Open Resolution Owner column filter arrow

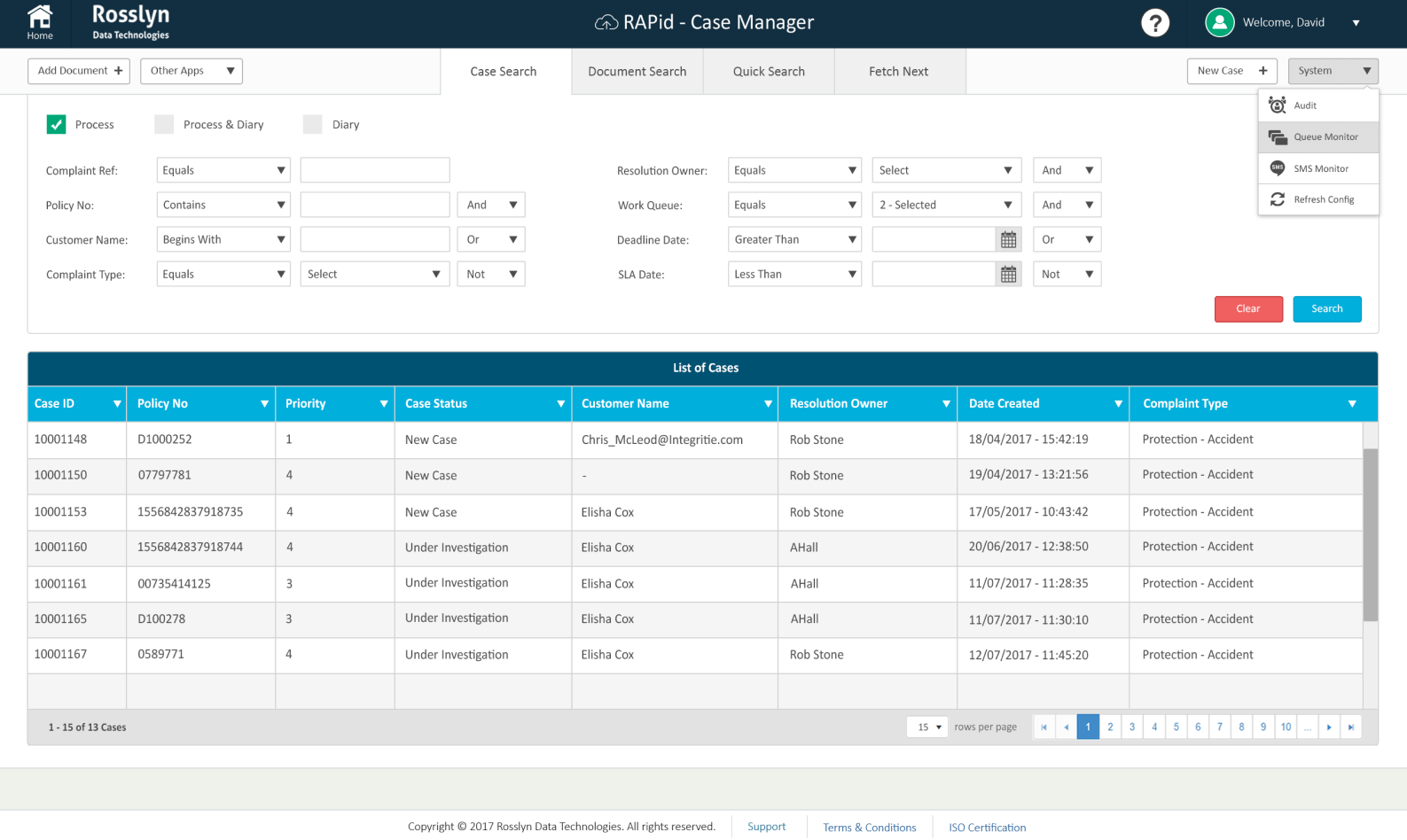pos(947,404)
